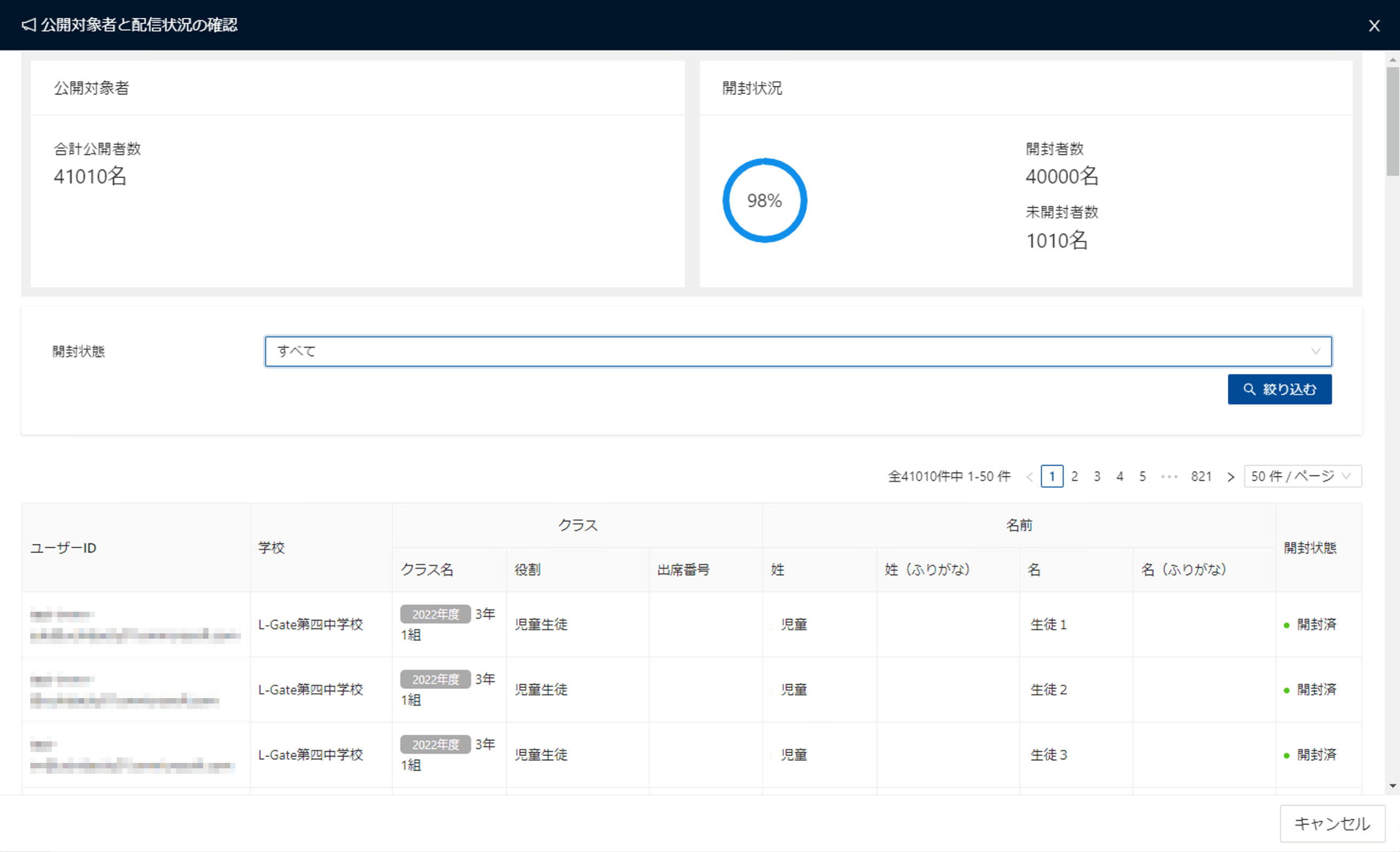Screen dimensions: 1400x852
Task: Click the chevron arrow in すべて select box
Action: pyautogui.click(x=1315, y=351)
